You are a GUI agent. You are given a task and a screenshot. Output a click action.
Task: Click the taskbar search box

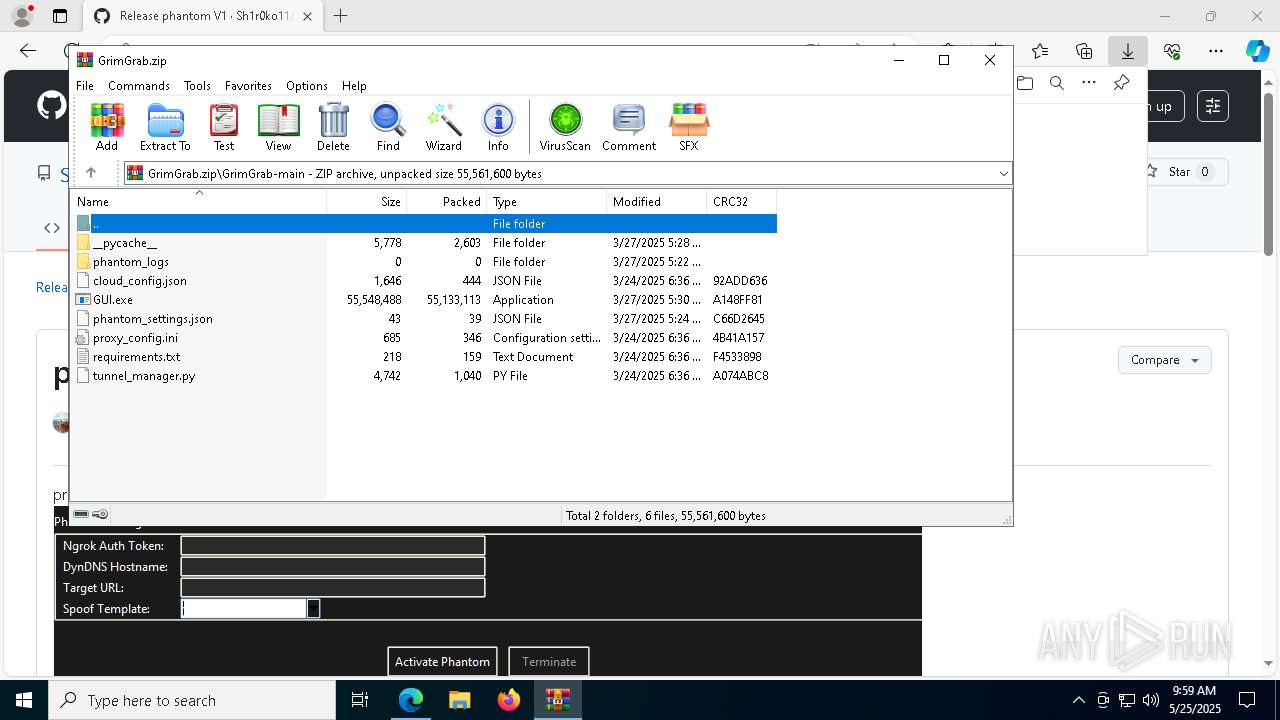click(x=192, y=700)
